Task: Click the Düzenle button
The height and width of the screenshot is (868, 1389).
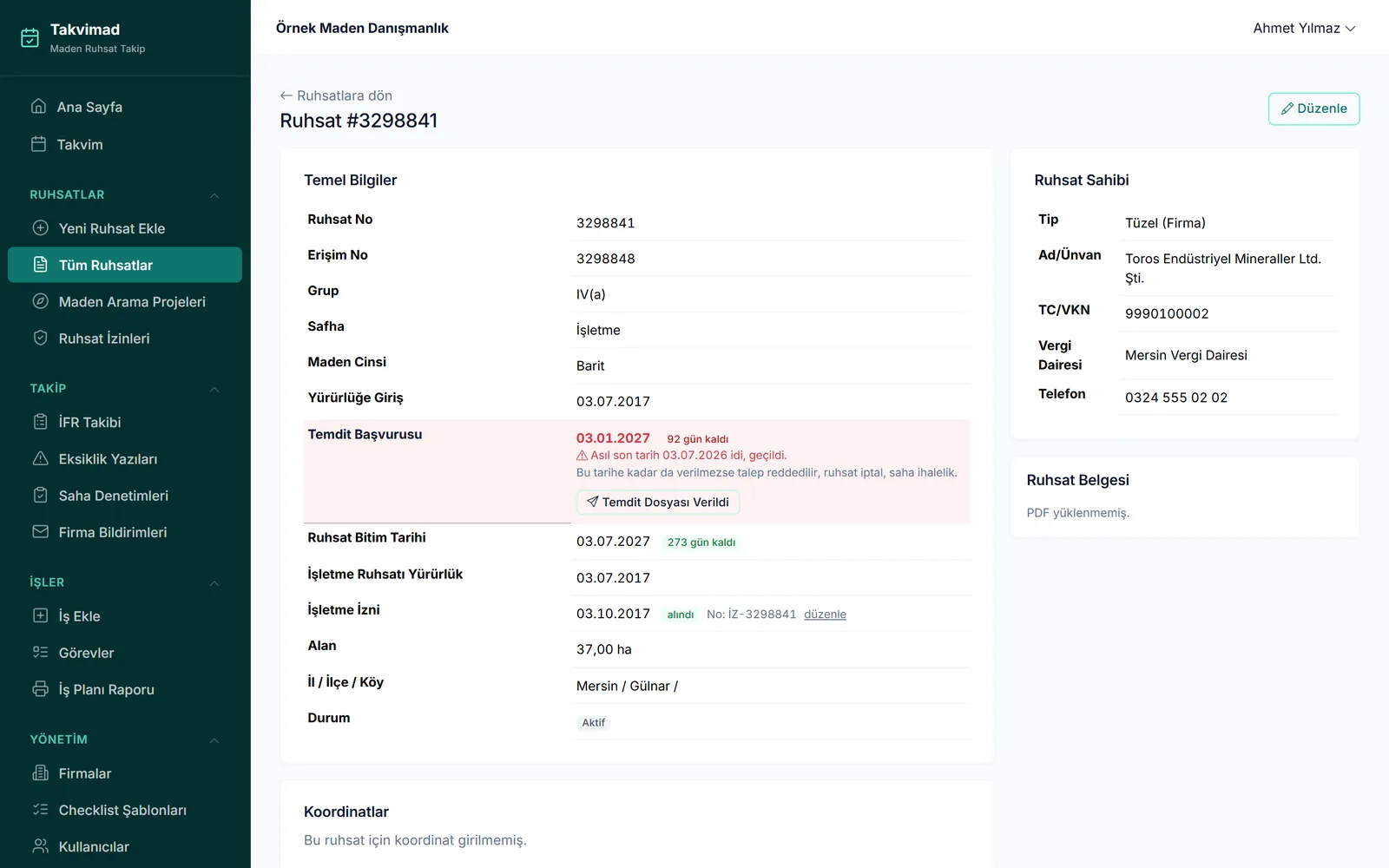Action: 1313,108
